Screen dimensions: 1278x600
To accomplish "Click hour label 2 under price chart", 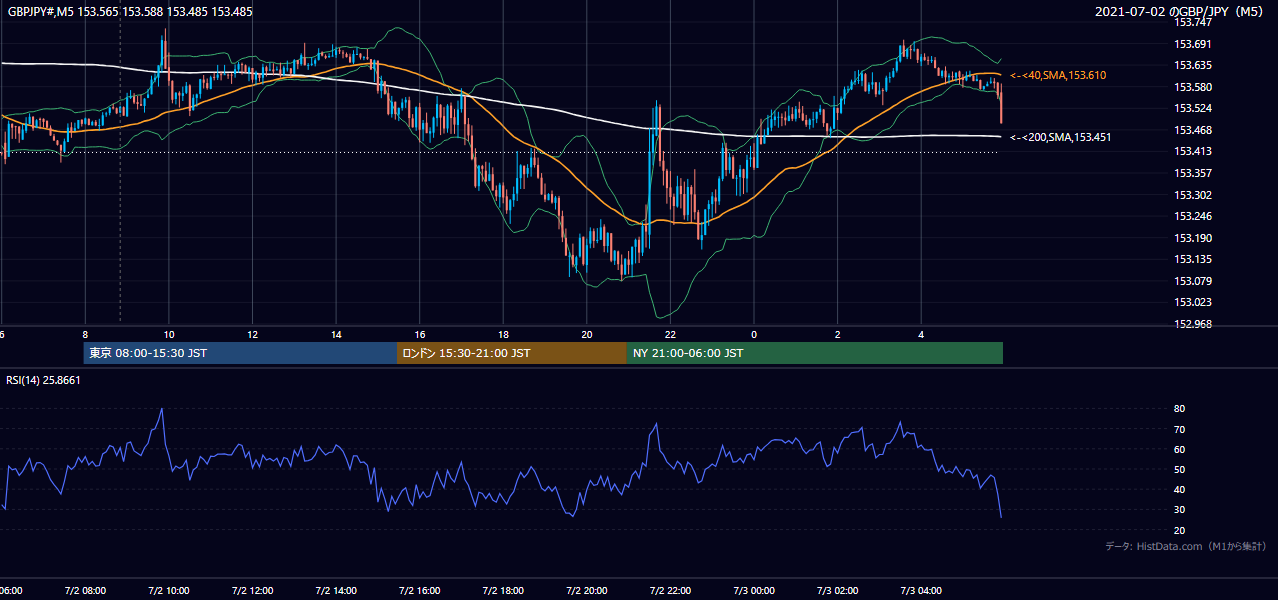I will (x=838, y=335).
